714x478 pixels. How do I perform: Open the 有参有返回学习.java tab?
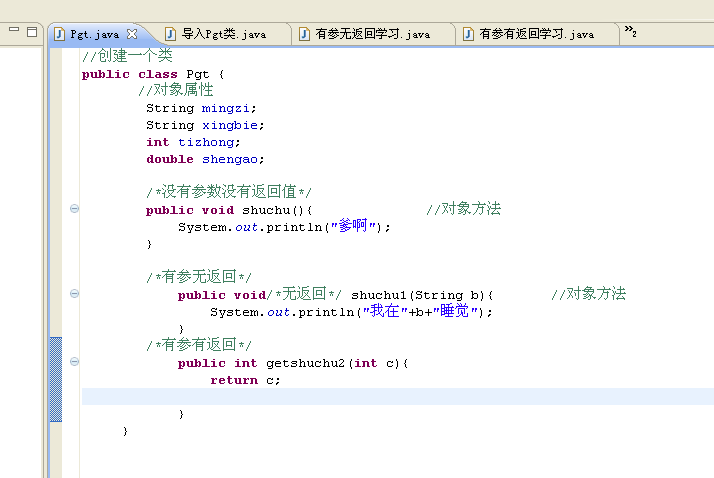point(536,34)
